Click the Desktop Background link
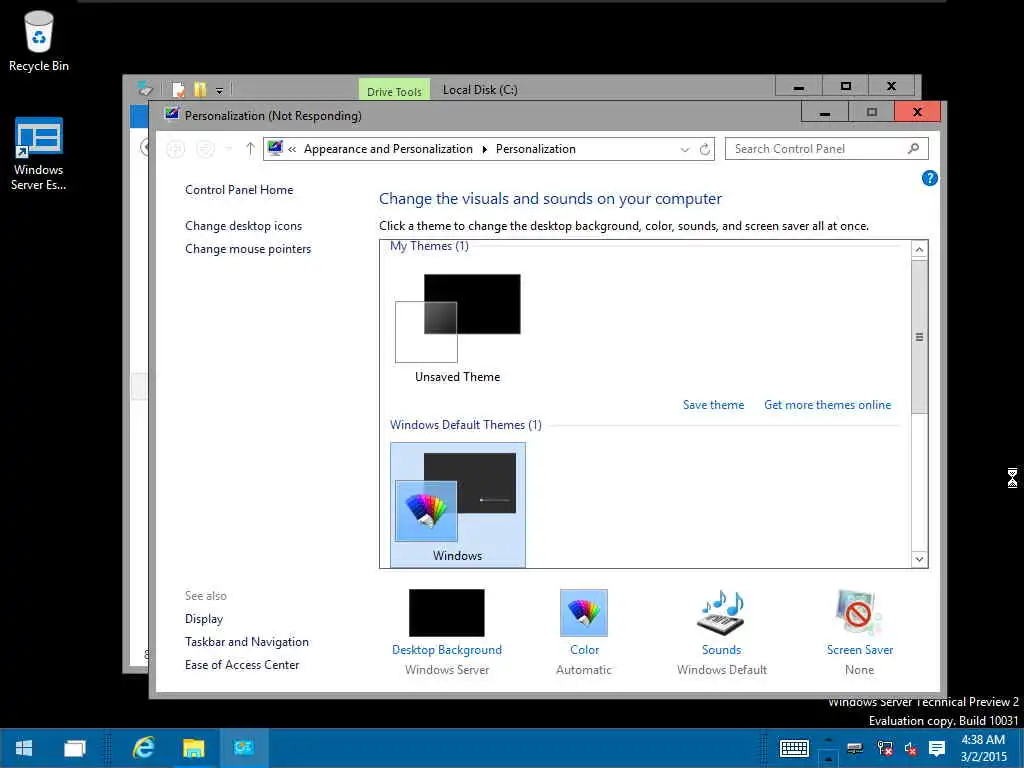 click(x=447, y=650)
